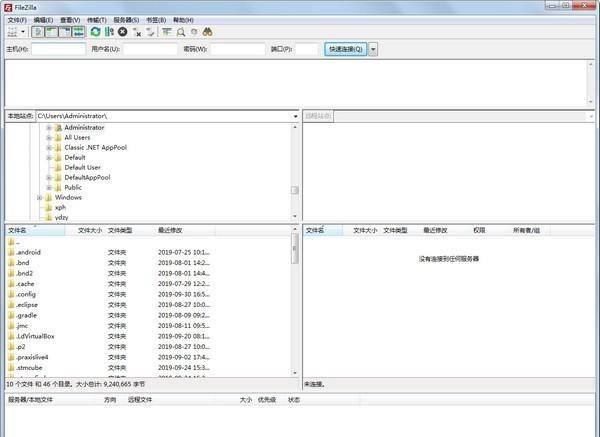
Task: Click the parent directory '..' entry
Action: [x=14, y=242]
